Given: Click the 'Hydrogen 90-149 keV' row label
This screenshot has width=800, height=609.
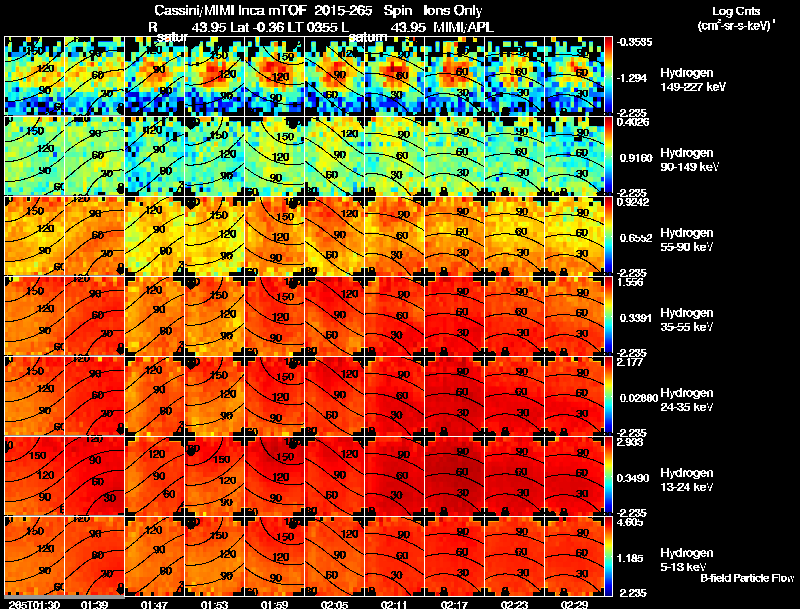Looking at the screenshot, I should coord(689,160).
